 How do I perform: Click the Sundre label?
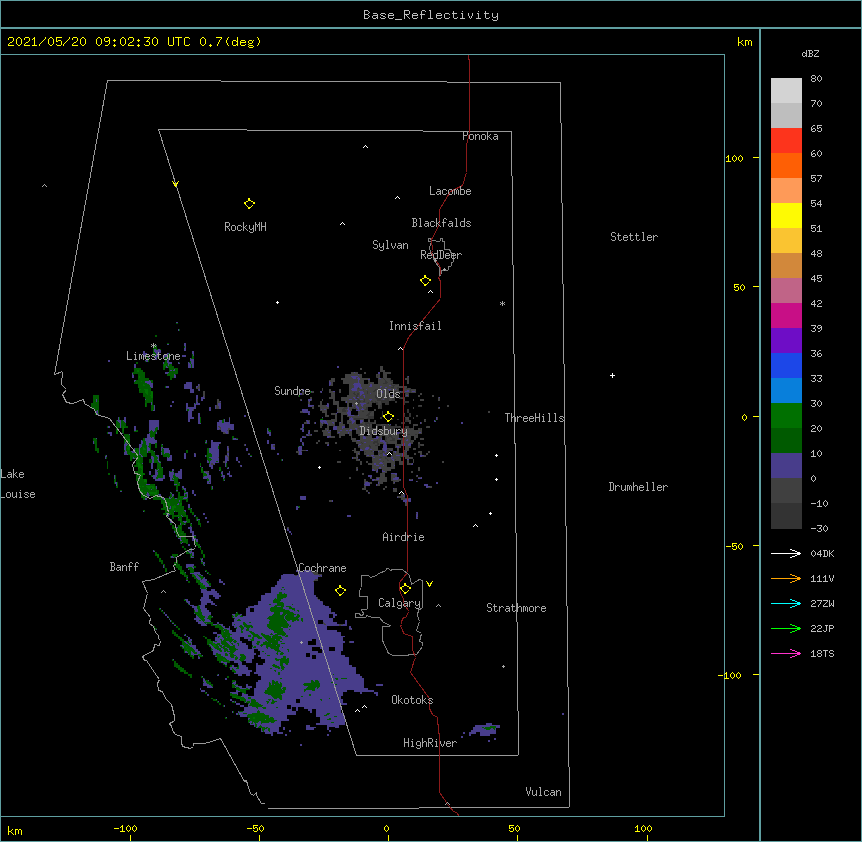click(x=292, y=391)
